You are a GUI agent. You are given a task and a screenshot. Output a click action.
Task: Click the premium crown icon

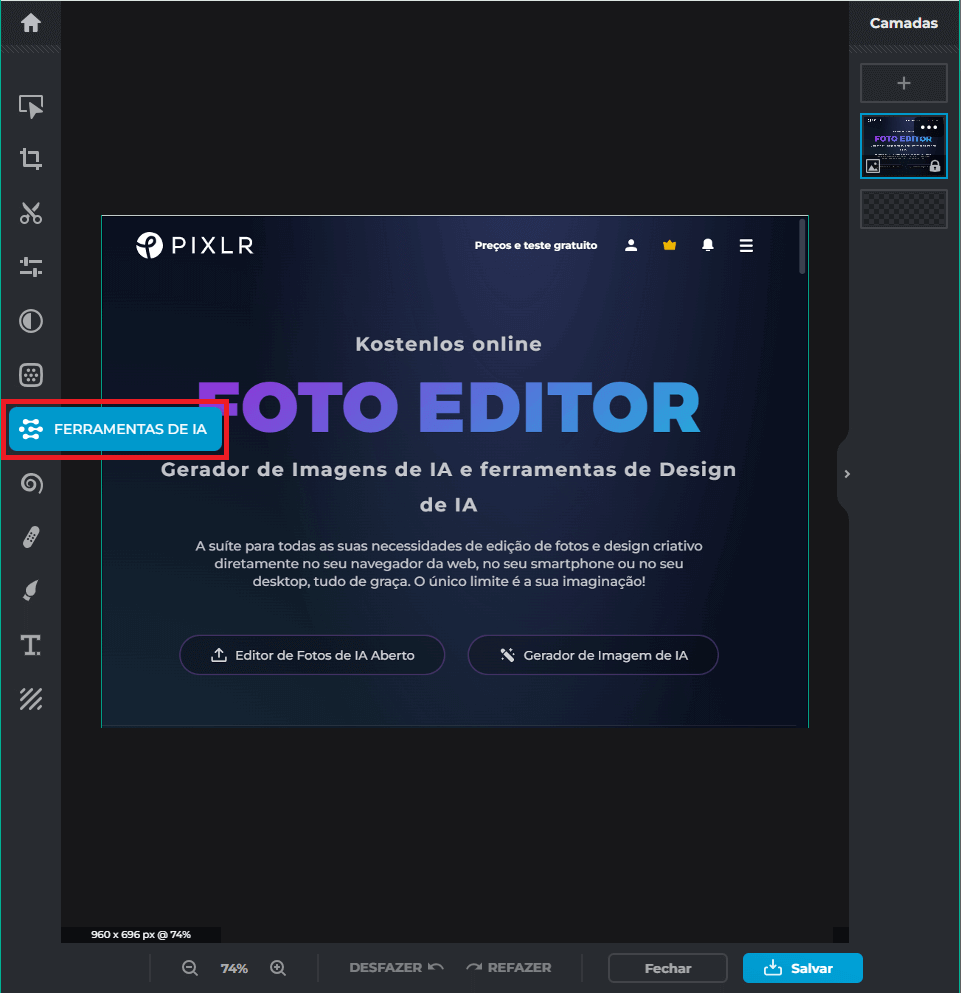(x=669, y=245)
